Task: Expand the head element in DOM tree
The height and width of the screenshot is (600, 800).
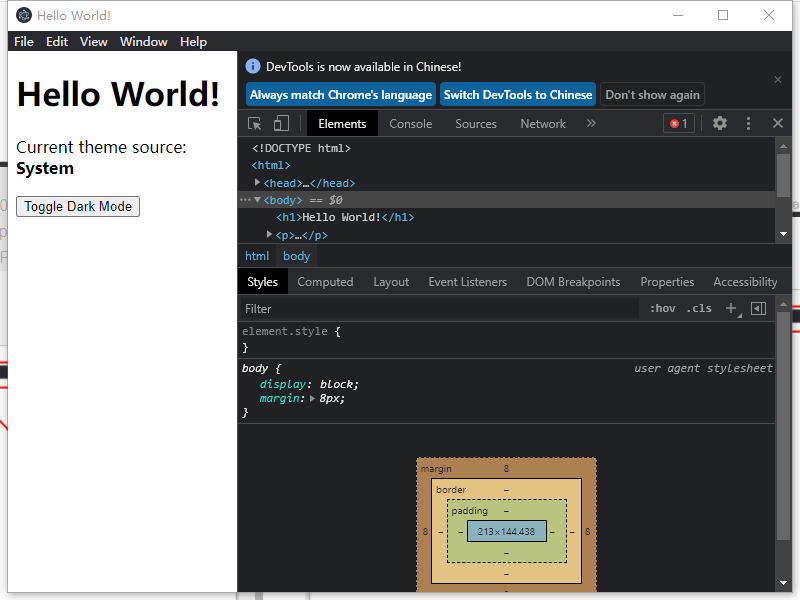Action: click(x=258, y=182)
